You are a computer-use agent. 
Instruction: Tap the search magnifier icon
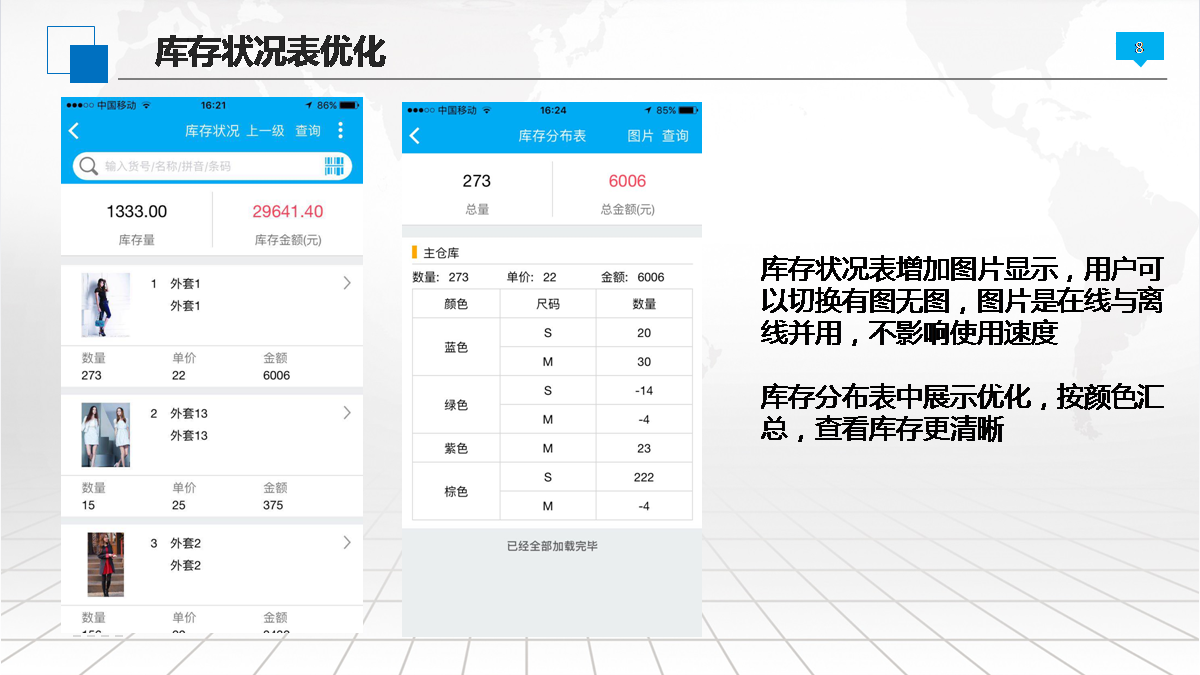click(89, 166)
